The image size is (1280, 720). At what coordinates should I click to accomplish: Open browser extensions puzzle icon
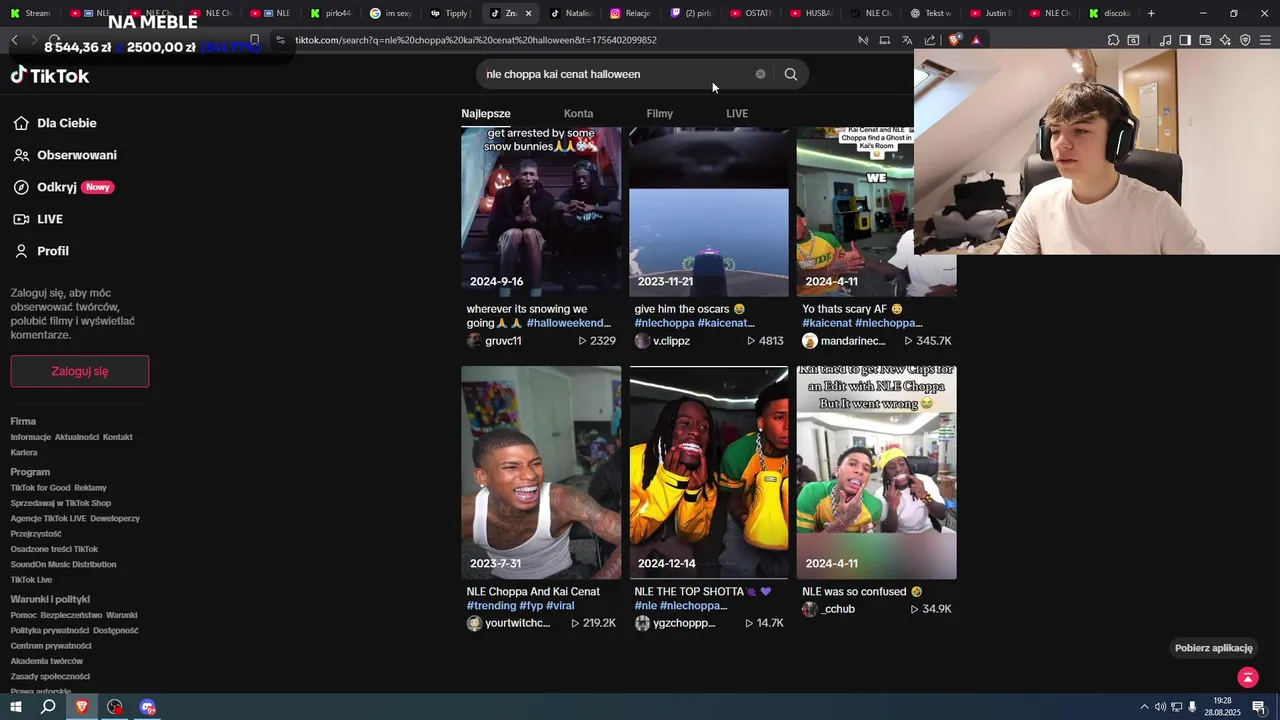(x=1113, y=40)
